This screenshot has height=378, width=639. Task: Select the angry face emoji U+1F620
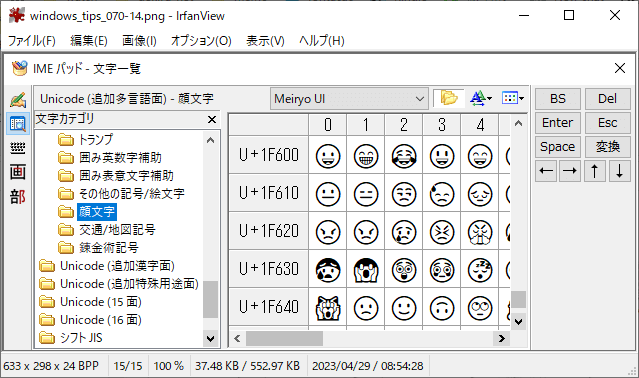click(328, 232)
